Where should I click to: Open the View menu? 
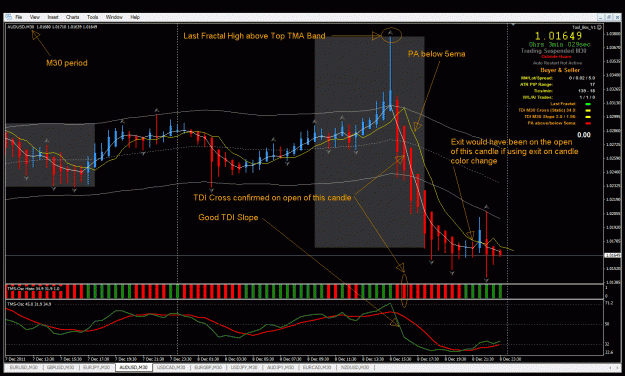(x=35, y=17)
